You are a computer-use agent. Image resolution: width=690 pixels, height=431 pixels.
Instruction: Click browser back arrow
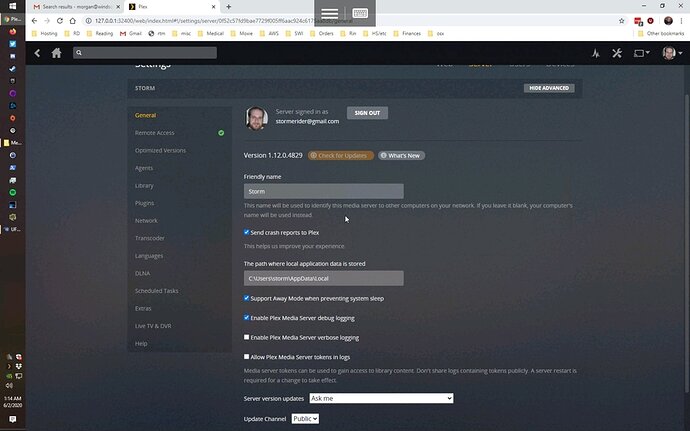pos(34,21)
